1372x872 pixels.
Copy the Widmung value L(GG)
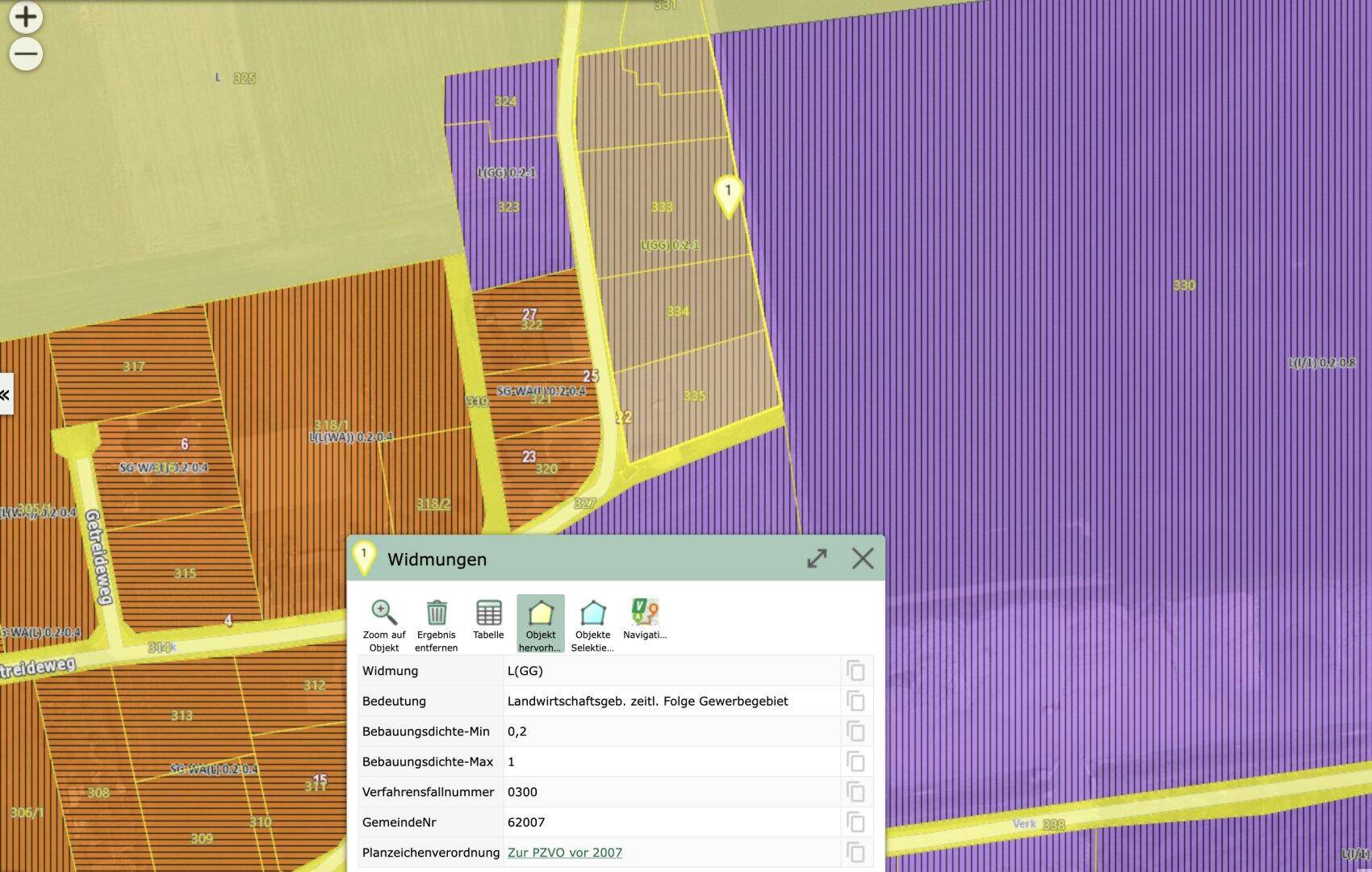click(x=855, y=671)
